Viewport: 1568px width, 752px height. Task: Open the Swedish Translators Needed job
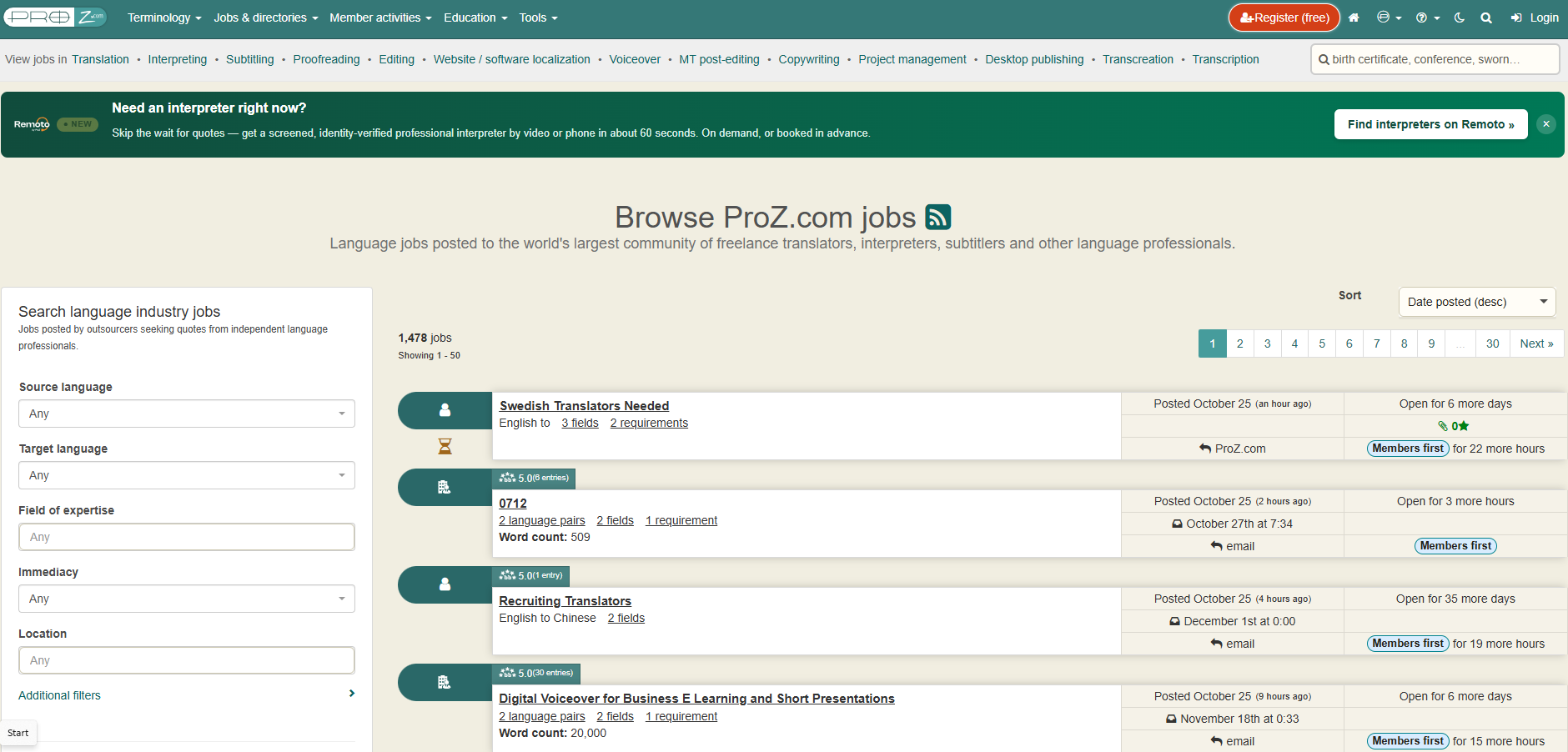(584, 406)
